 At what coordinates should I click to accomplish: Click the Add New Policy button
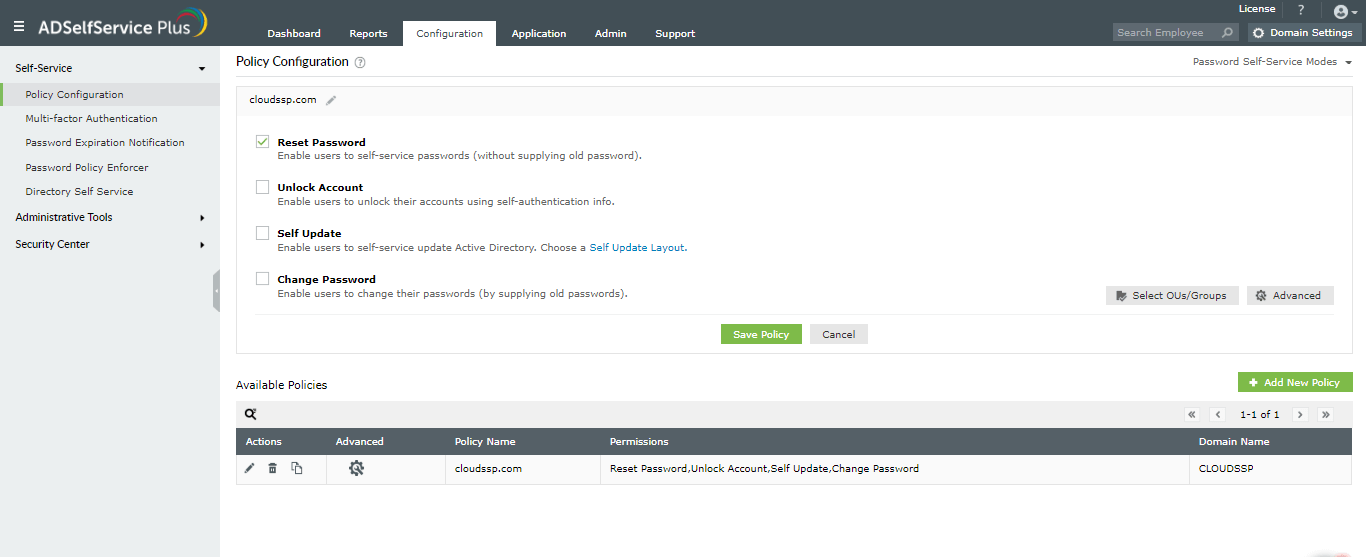pyautogui.click(x=1295, y=382)
